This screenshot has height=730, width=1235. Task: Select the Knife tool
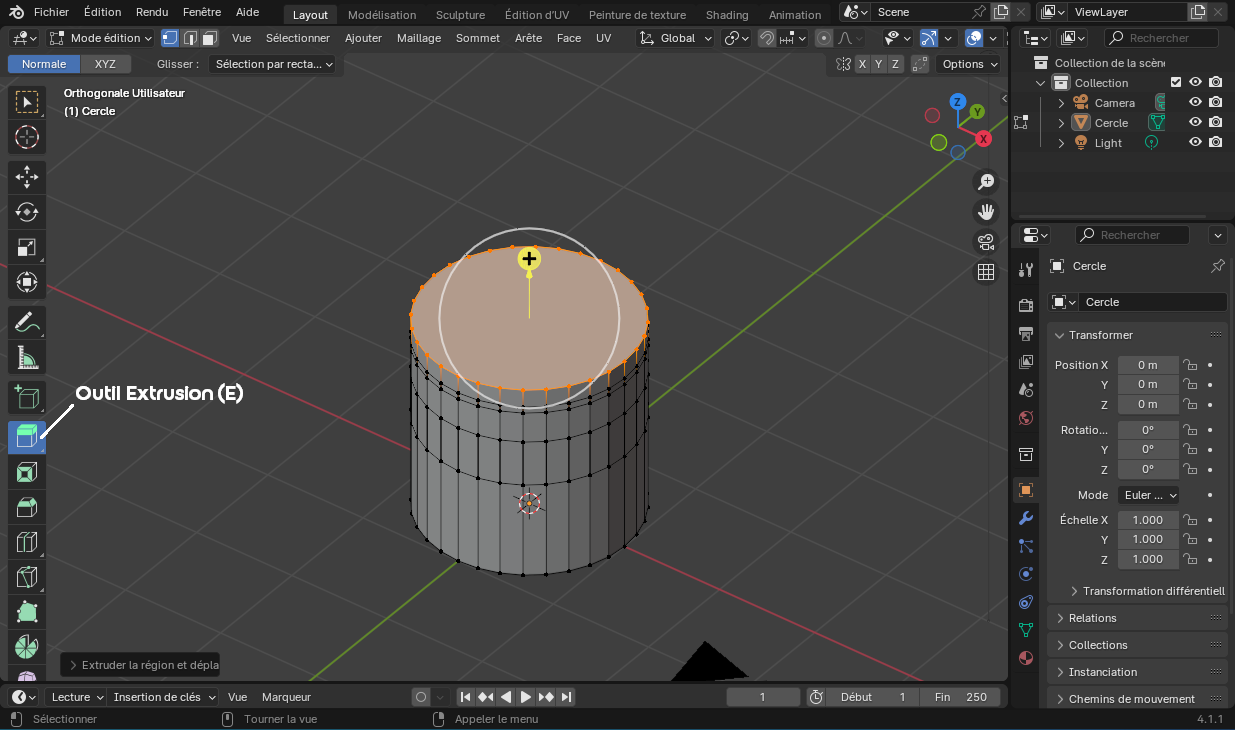tap(27, 577)
